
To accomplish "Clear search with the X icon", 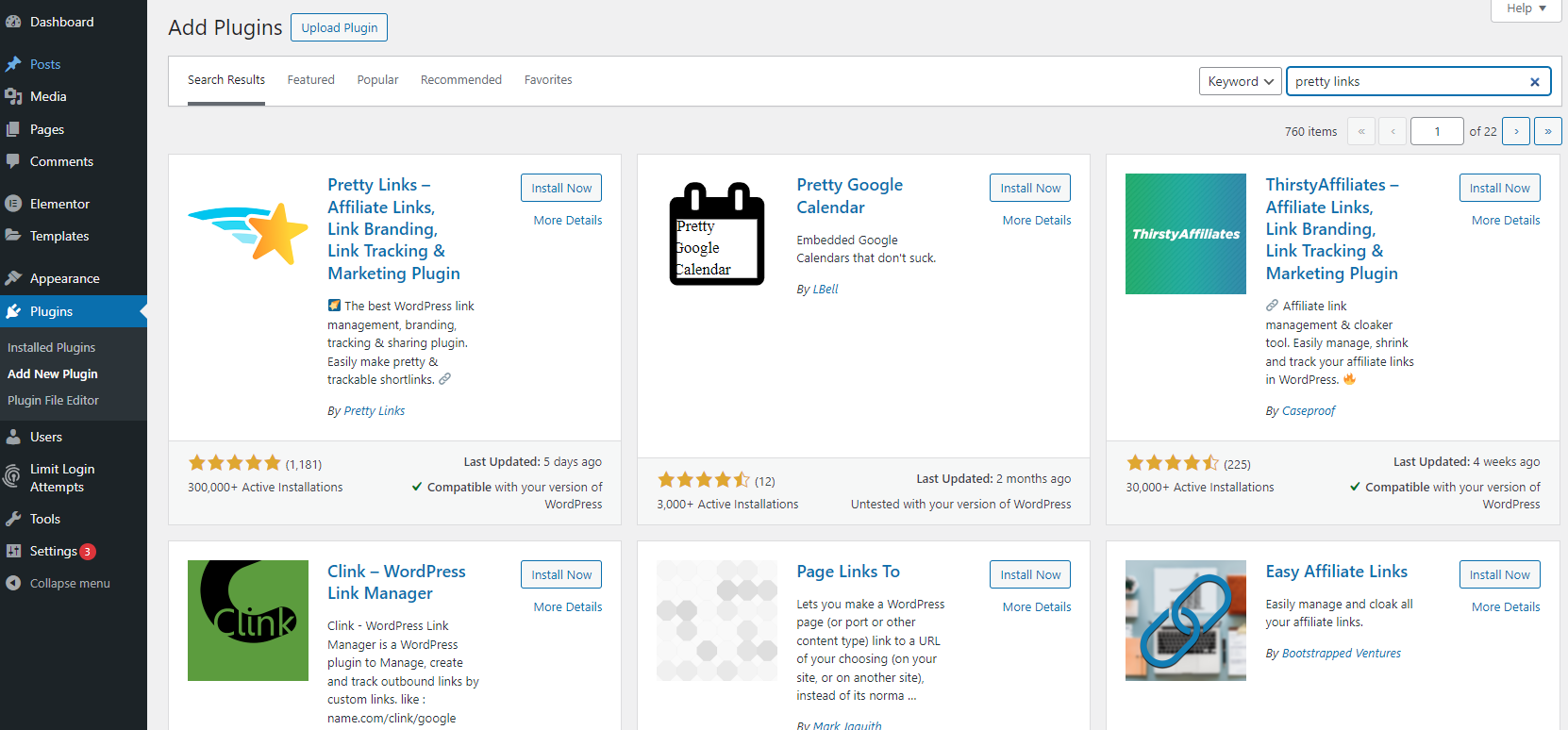I will (1535, 82).
